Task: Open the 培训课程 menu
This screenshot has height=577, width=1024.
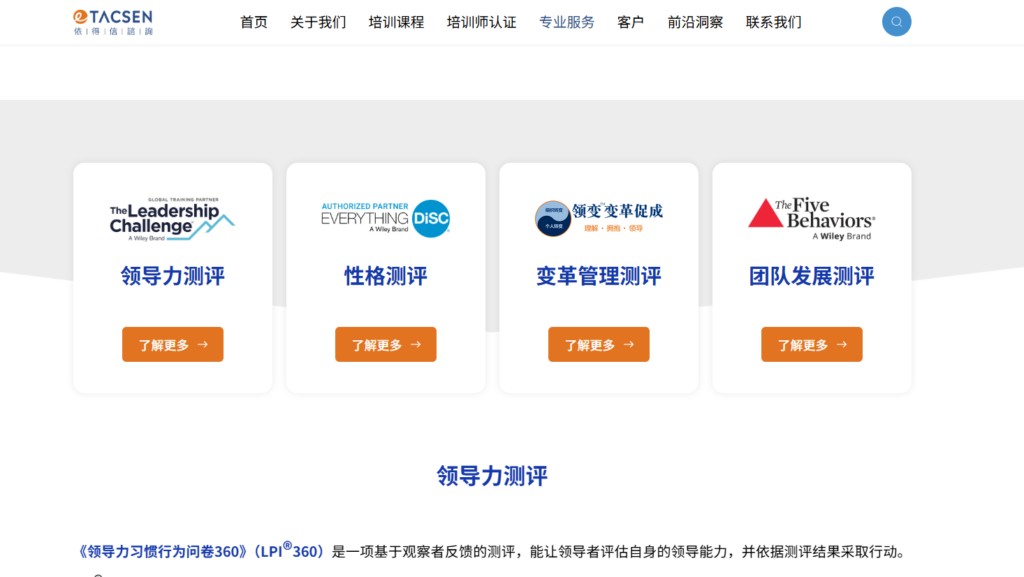Action: coord(396,22)
